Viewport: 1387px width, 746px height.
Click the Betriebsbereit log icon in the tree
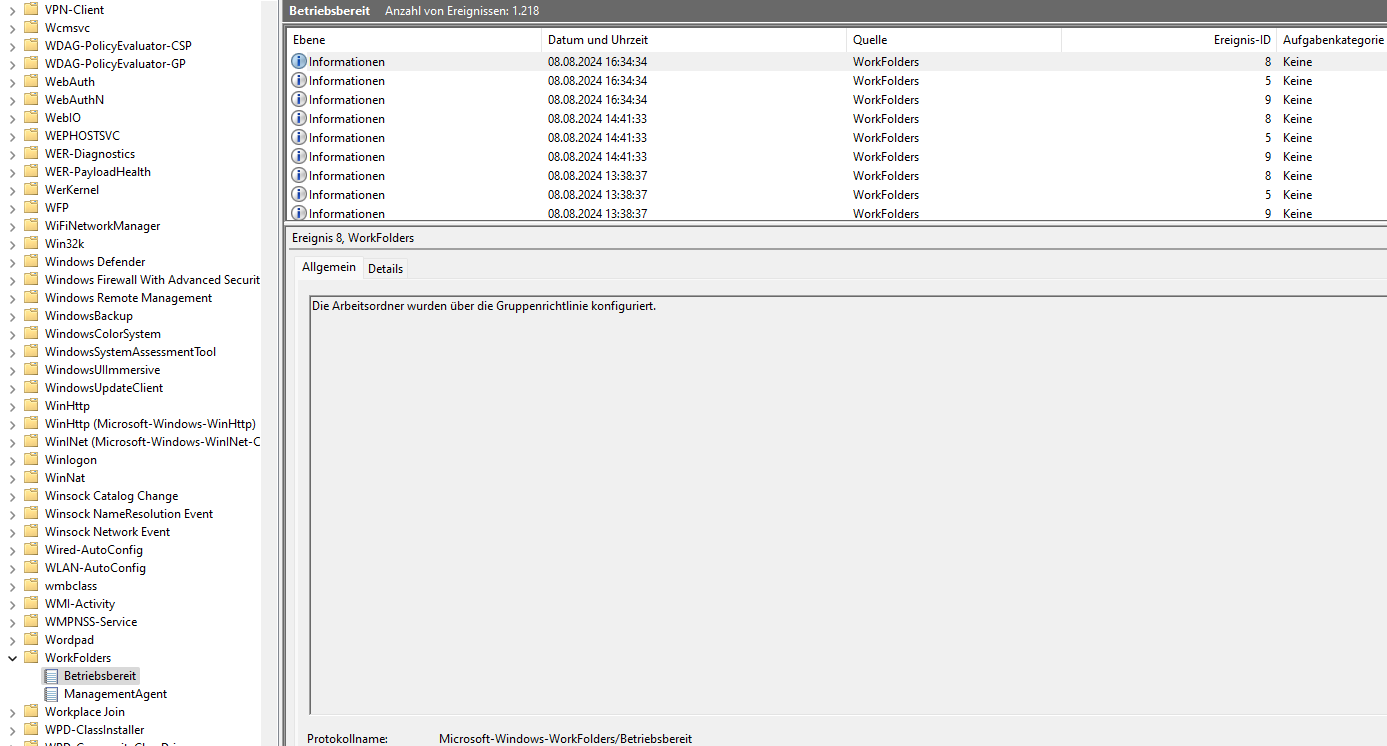tap(52, 676)
